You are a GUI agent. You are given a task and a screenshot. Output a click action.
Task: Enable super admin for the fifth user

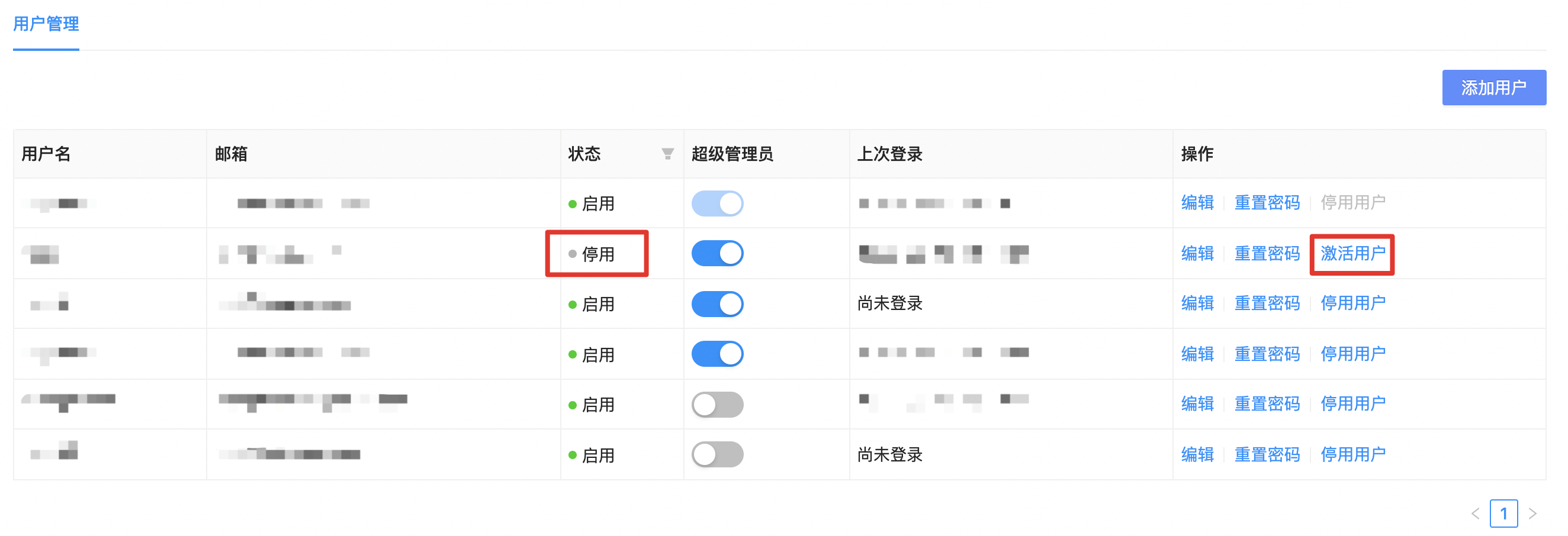click(x=718, y=404)
